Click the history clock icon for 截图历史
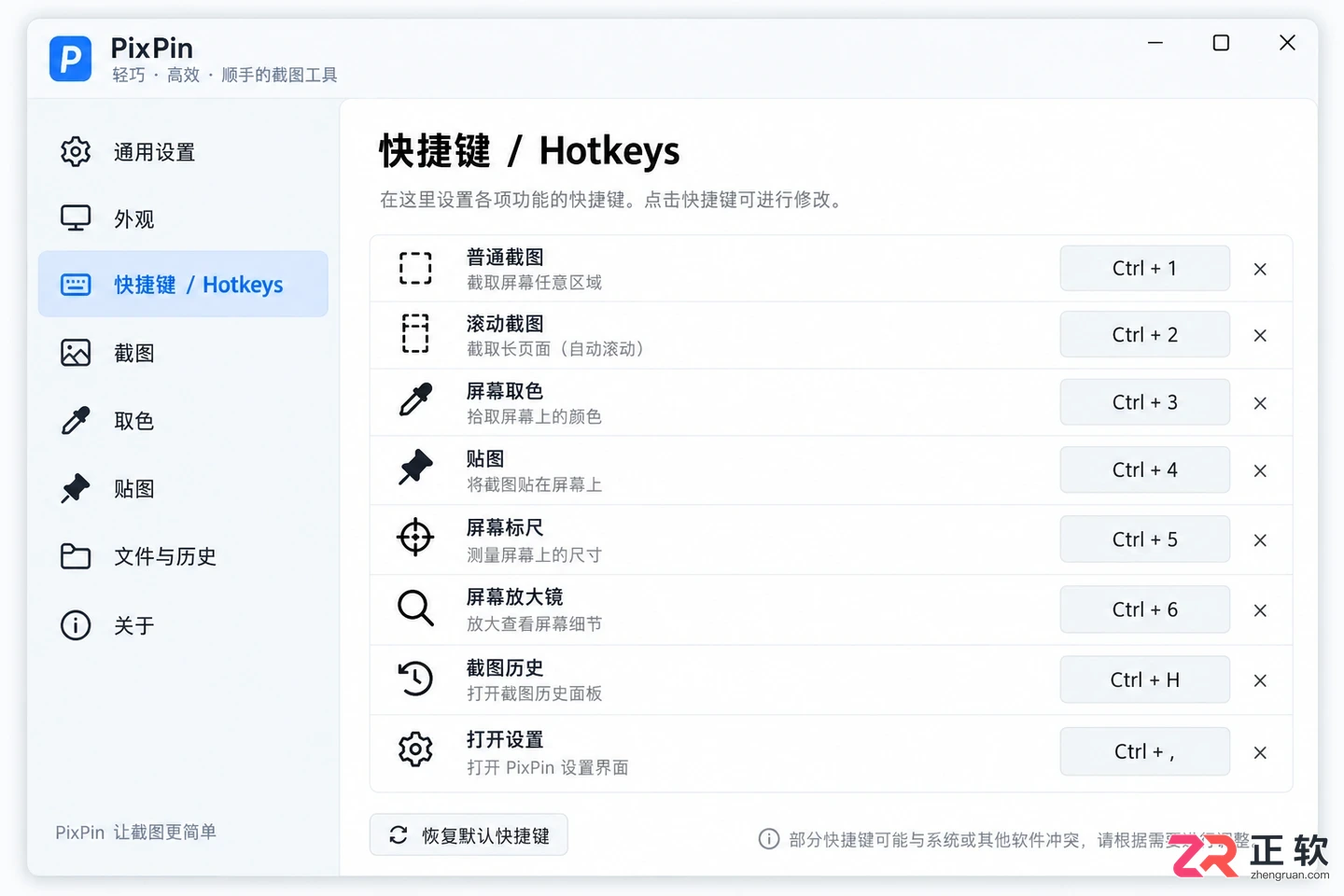 (415, 678)
